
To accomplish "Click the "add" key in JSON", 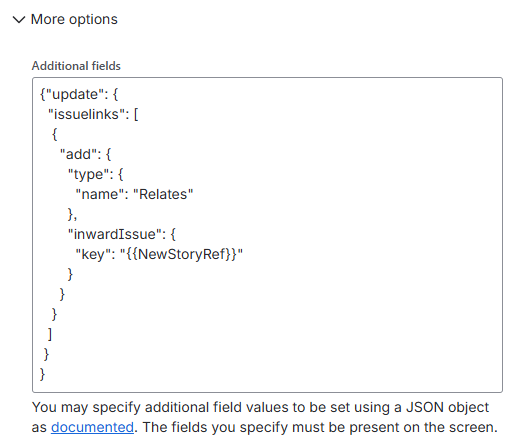I will click(x=80, y=154).
